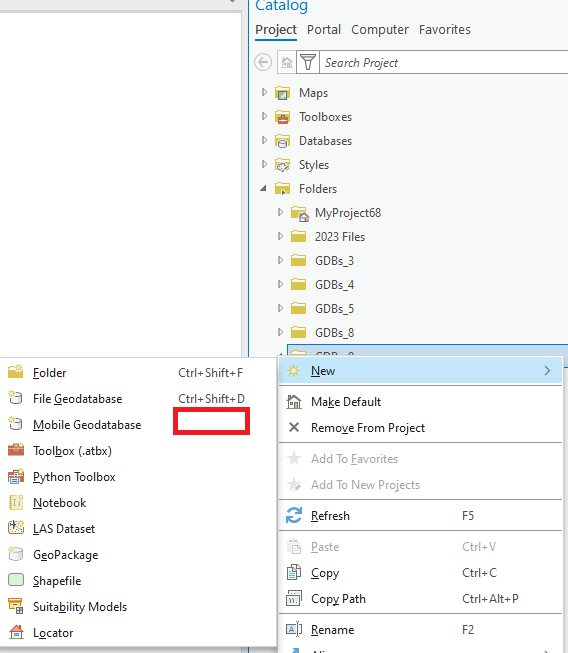This screenshot has height=653, width=568.
Task: Click the MyProject68 home folder icon
Action: tap(299, 213)
